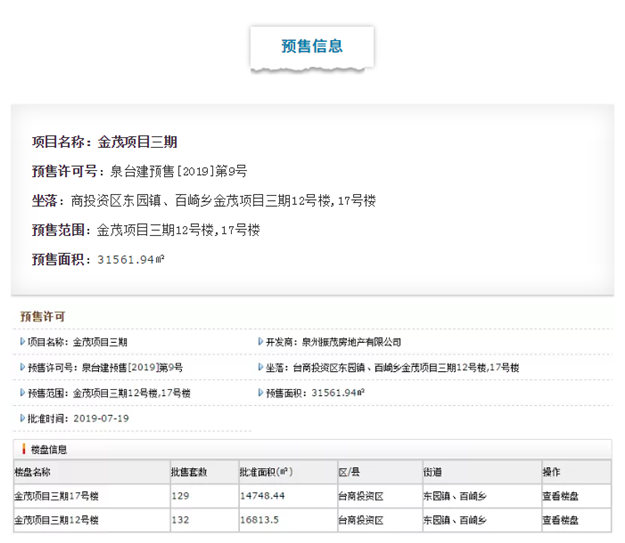Select small 预售面积：31561.94㎡ in permit list

pos(315,393)
